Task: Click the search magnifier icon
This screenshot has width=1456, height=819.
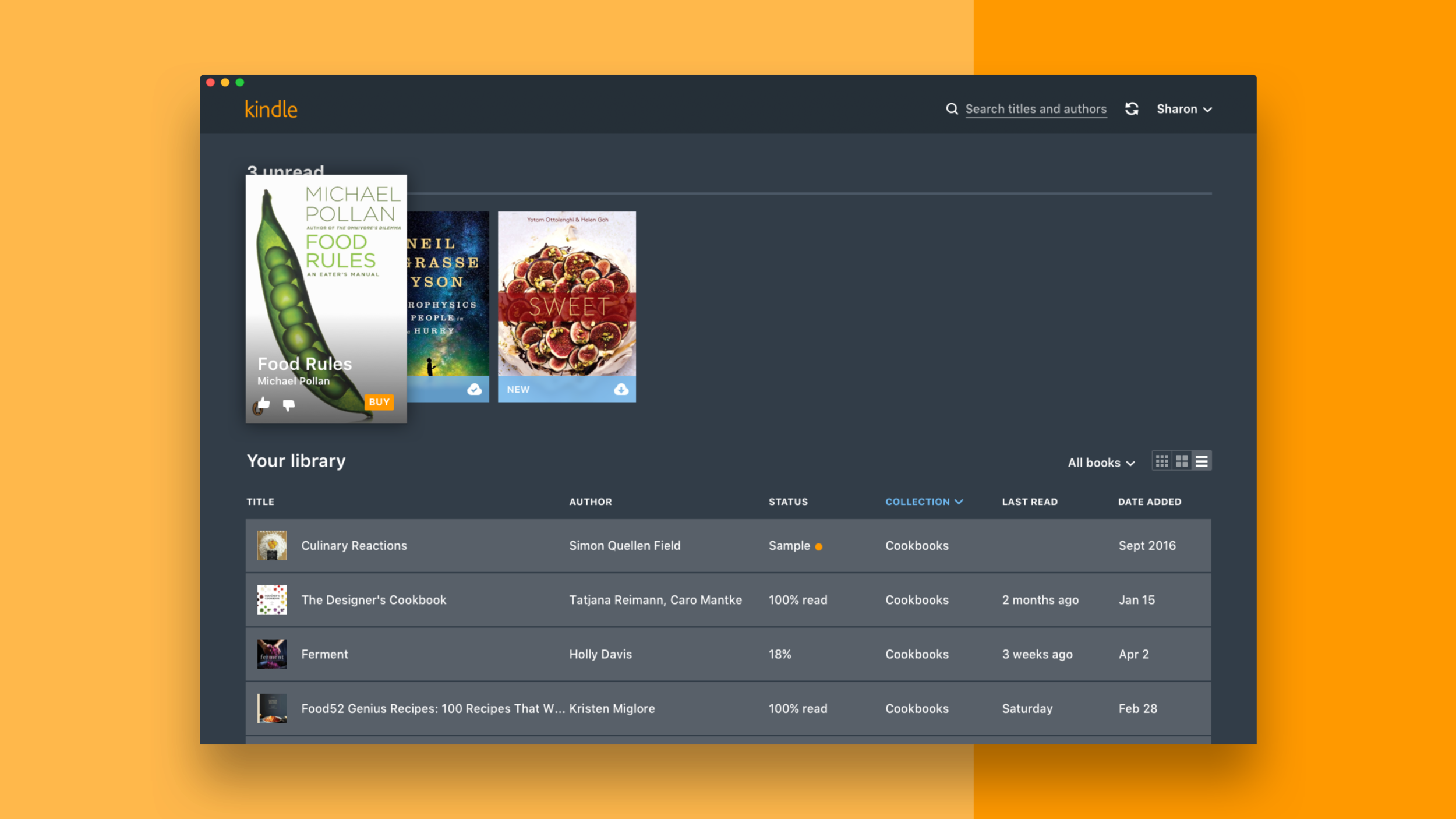Action: pos(952,109)
